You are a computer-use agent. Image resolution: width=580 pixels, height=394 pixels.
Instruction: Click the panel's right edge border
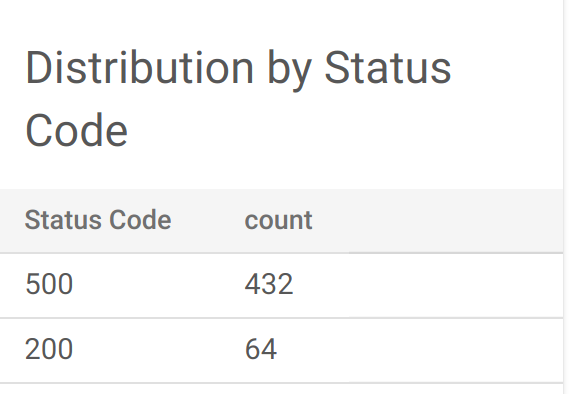564,197
